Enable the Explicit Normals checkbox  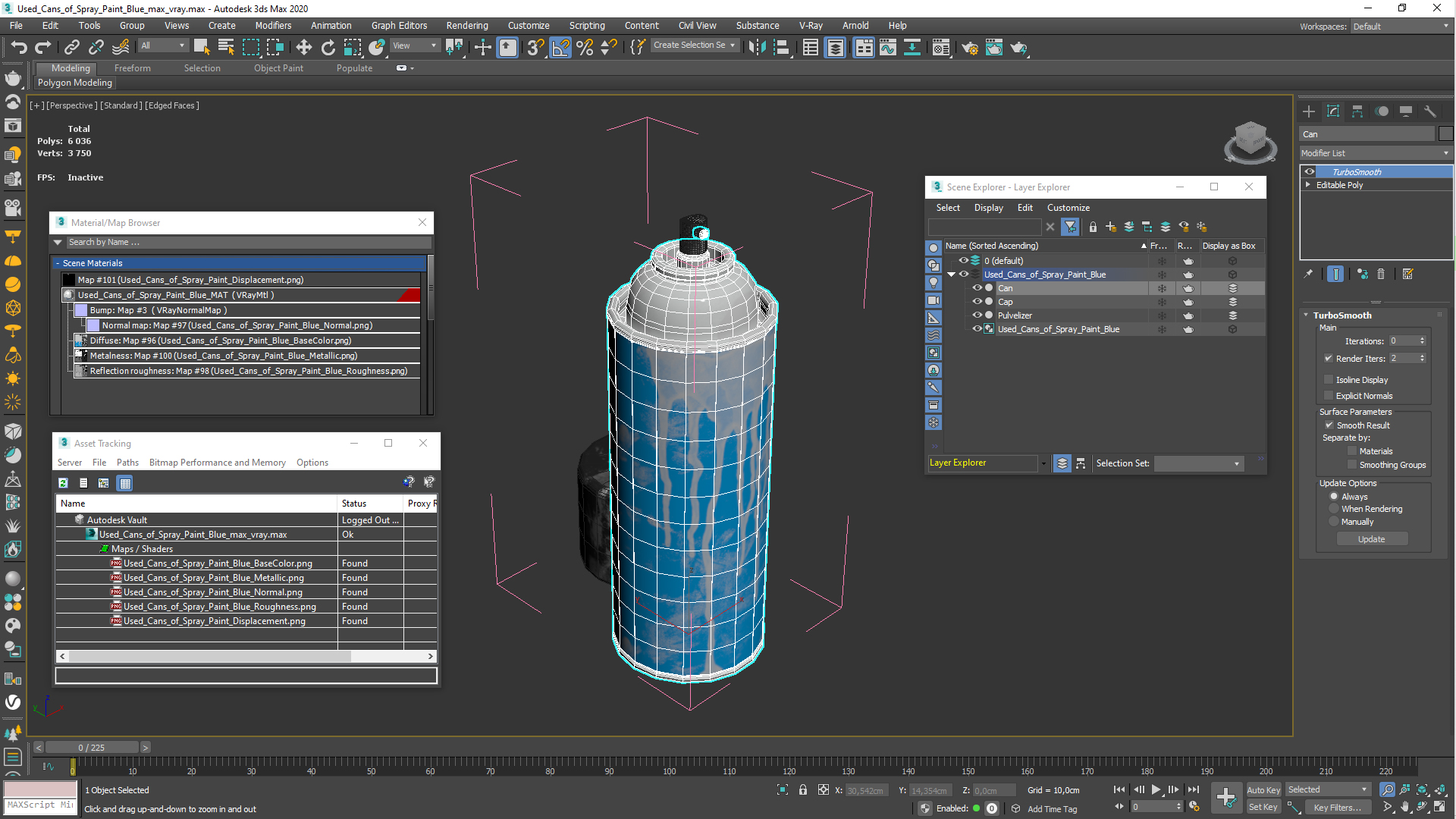[1329, 396]
